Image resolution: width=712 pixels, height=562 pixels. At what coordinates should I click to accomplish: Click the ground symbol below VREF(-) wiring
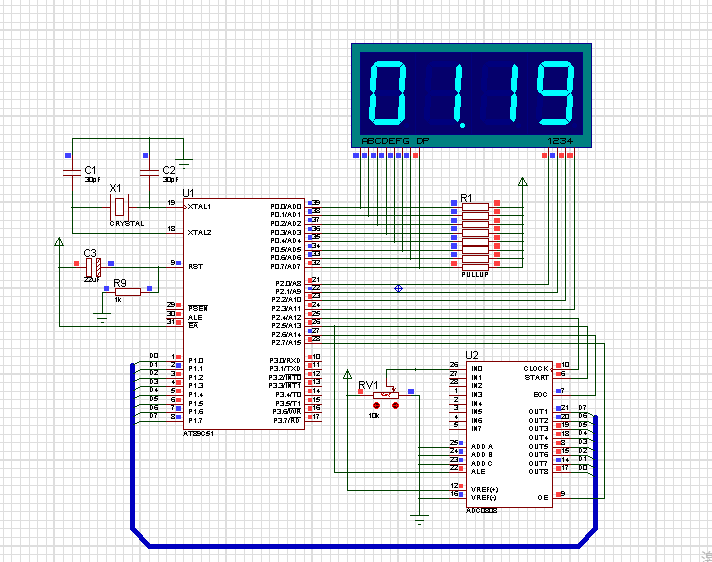[x=419, y=520]
